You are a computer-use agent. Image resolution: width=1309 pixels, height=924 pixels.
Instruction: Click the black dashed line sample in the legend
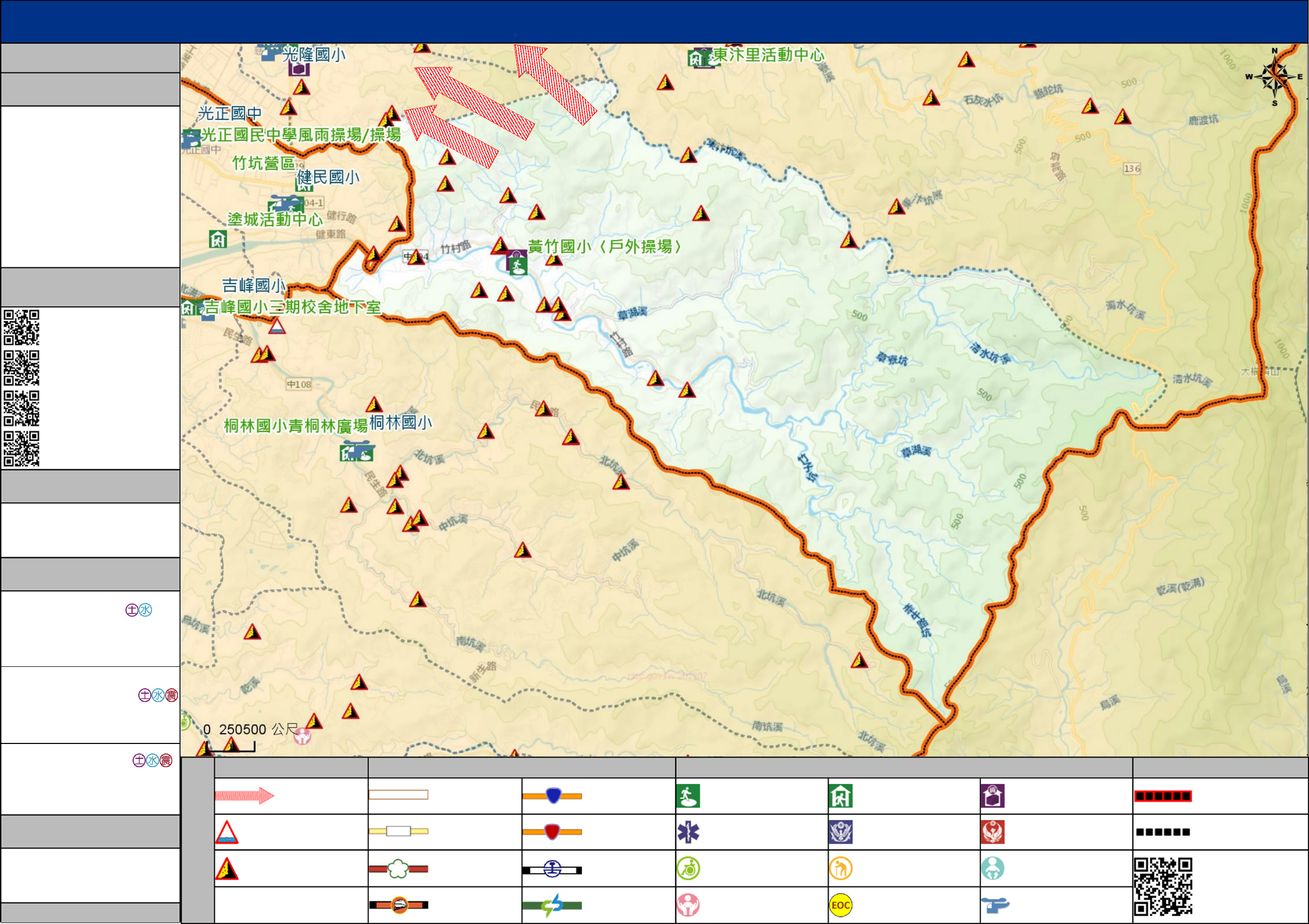(1163, 832)
